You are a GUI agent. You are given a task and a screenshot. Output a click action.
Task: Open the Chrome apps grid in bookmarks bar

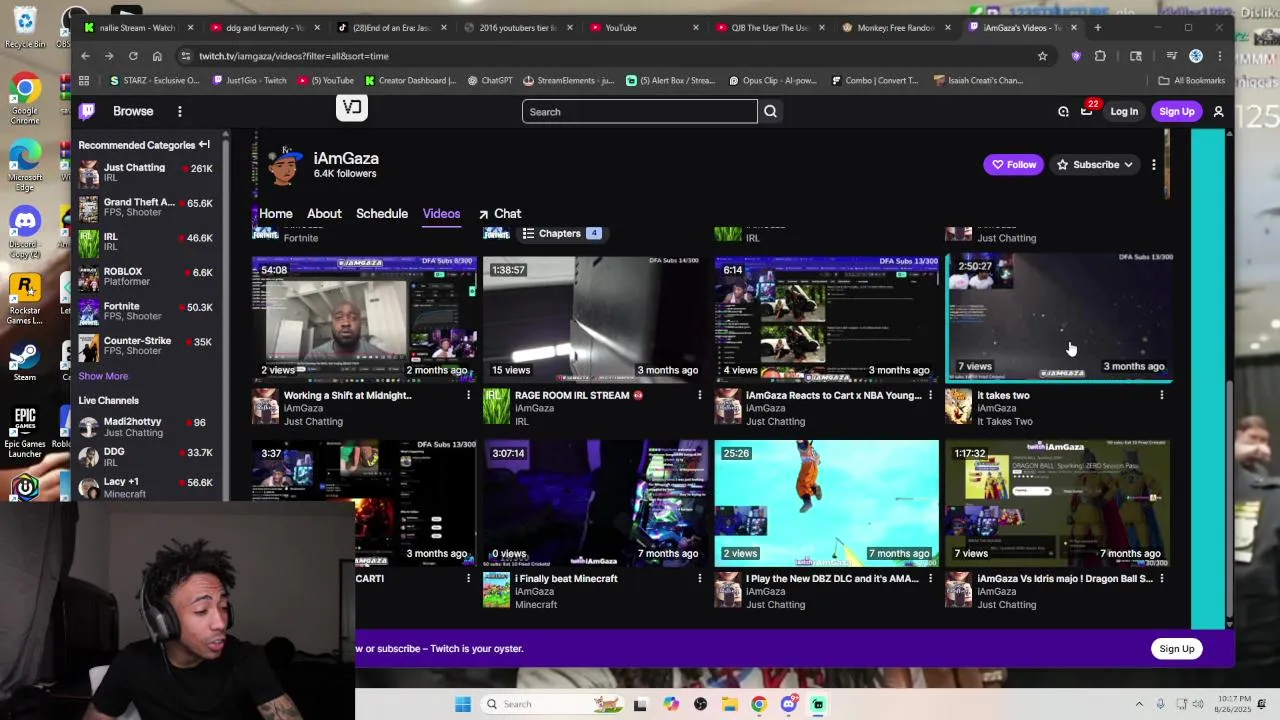tap(84, 80)
